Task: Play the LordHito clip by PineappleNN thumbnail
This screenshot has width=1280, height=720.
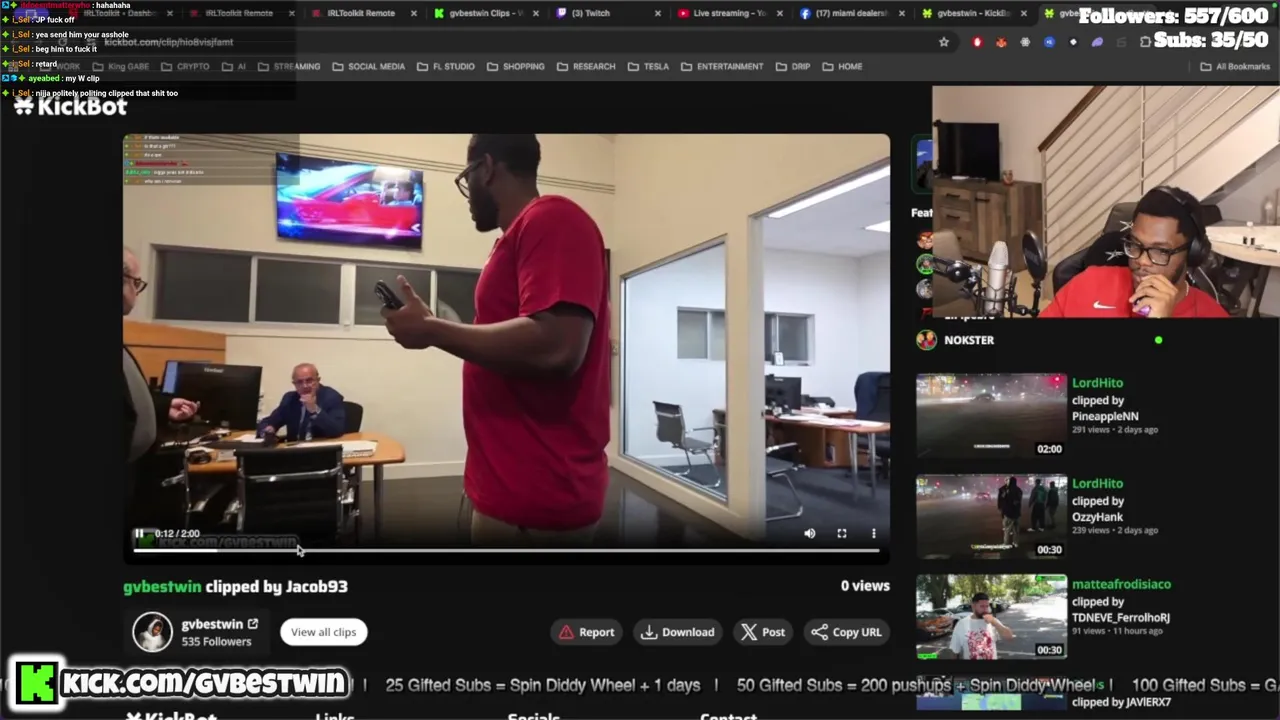Action: [991, 416]
